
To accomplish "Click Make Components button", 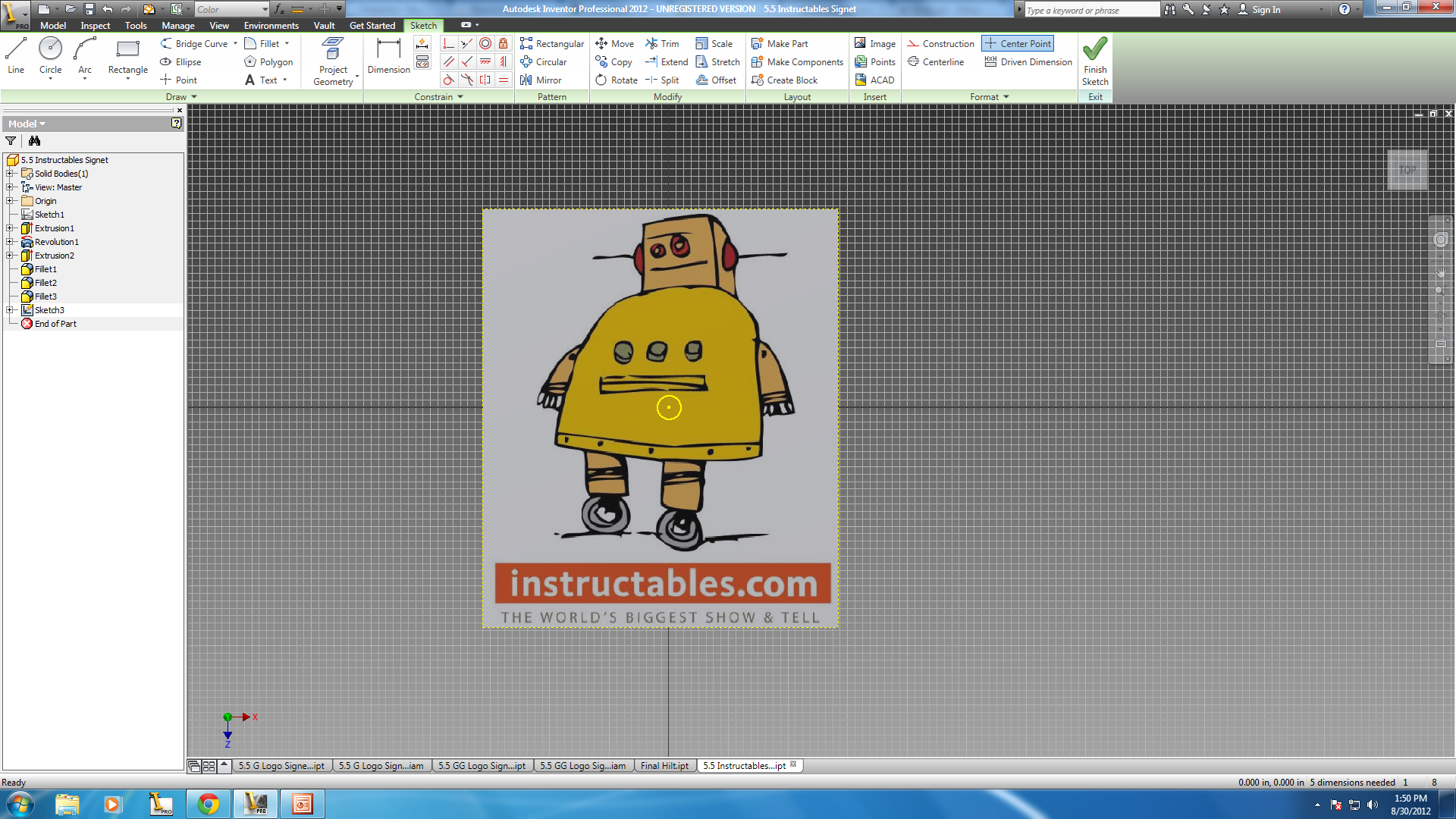I will [x=797, y=62].
